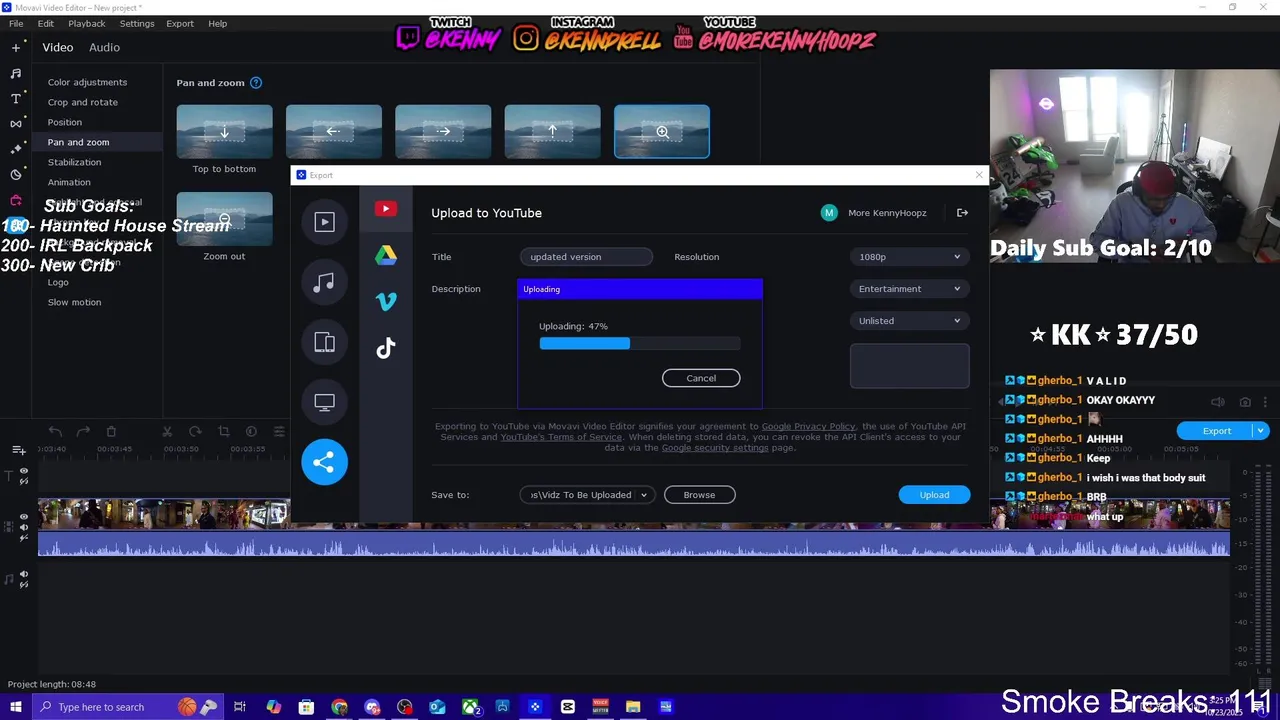Select the Zoom out thumbnail
Viewport: 1280px width, 720px height.
pos(224,219)
